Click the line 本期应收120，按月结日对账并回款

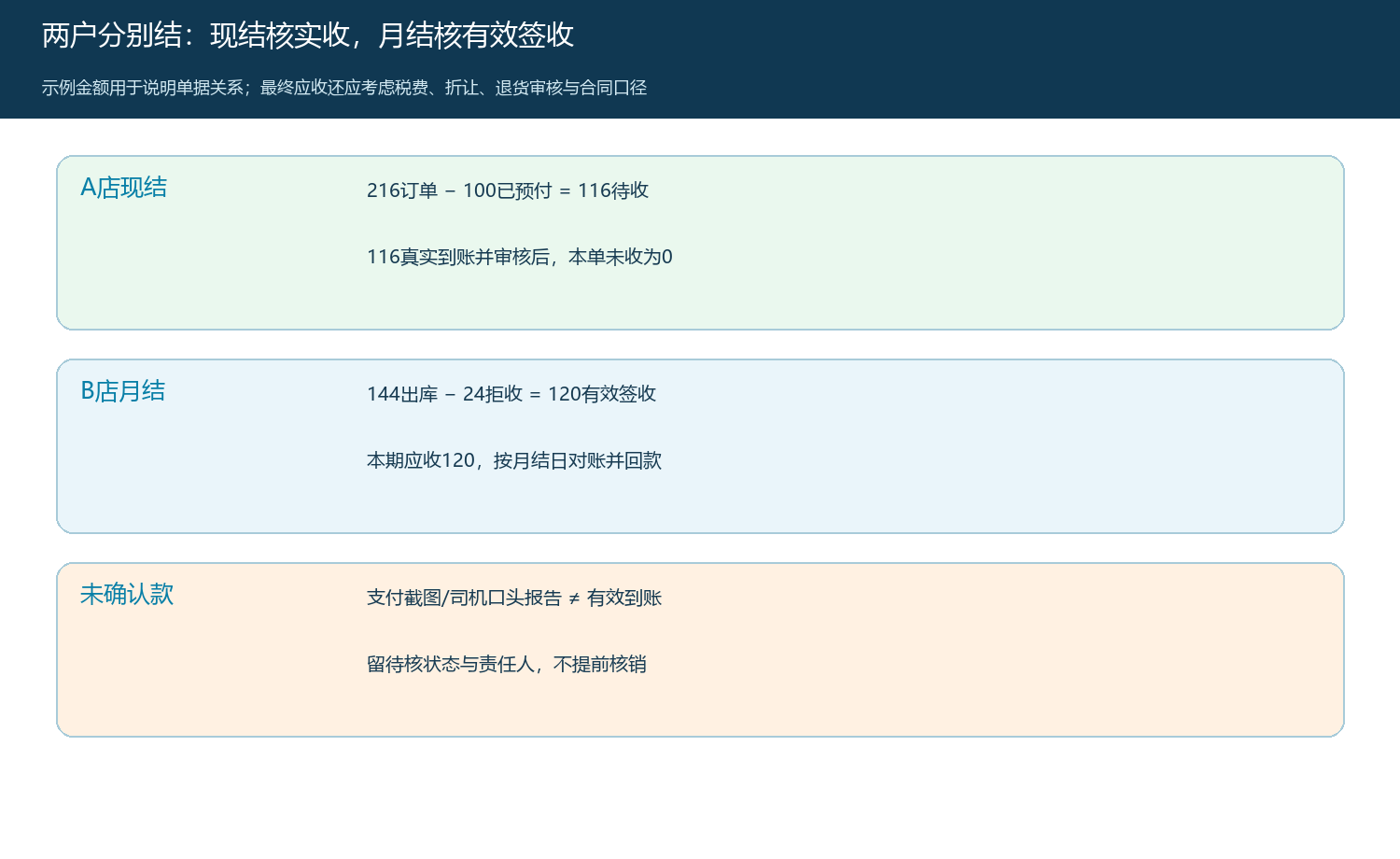coord(514,460)
